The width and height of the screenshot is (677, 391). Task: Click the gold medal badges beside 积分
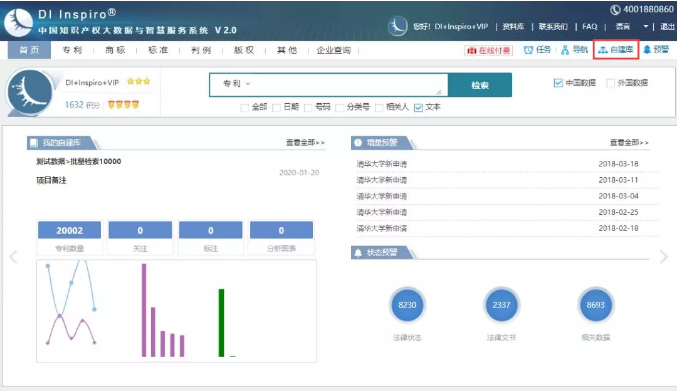pyautogui.click(x=123, y=104)
